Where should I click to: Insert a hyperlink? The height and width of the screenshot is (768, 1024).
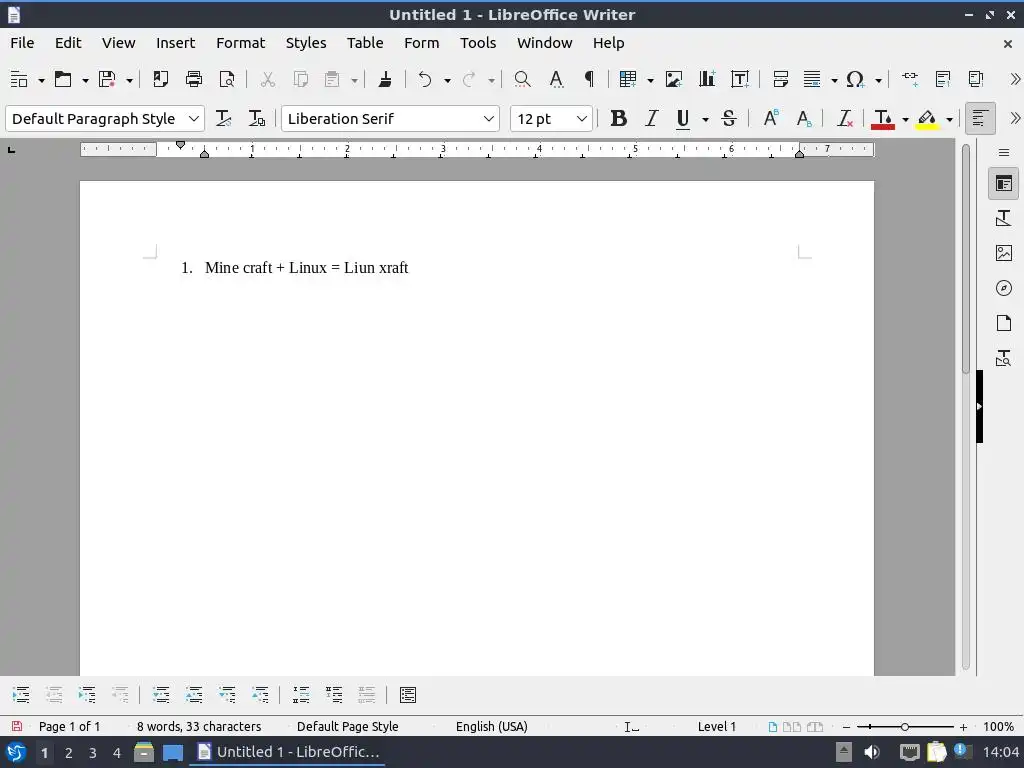pos(910,80)
